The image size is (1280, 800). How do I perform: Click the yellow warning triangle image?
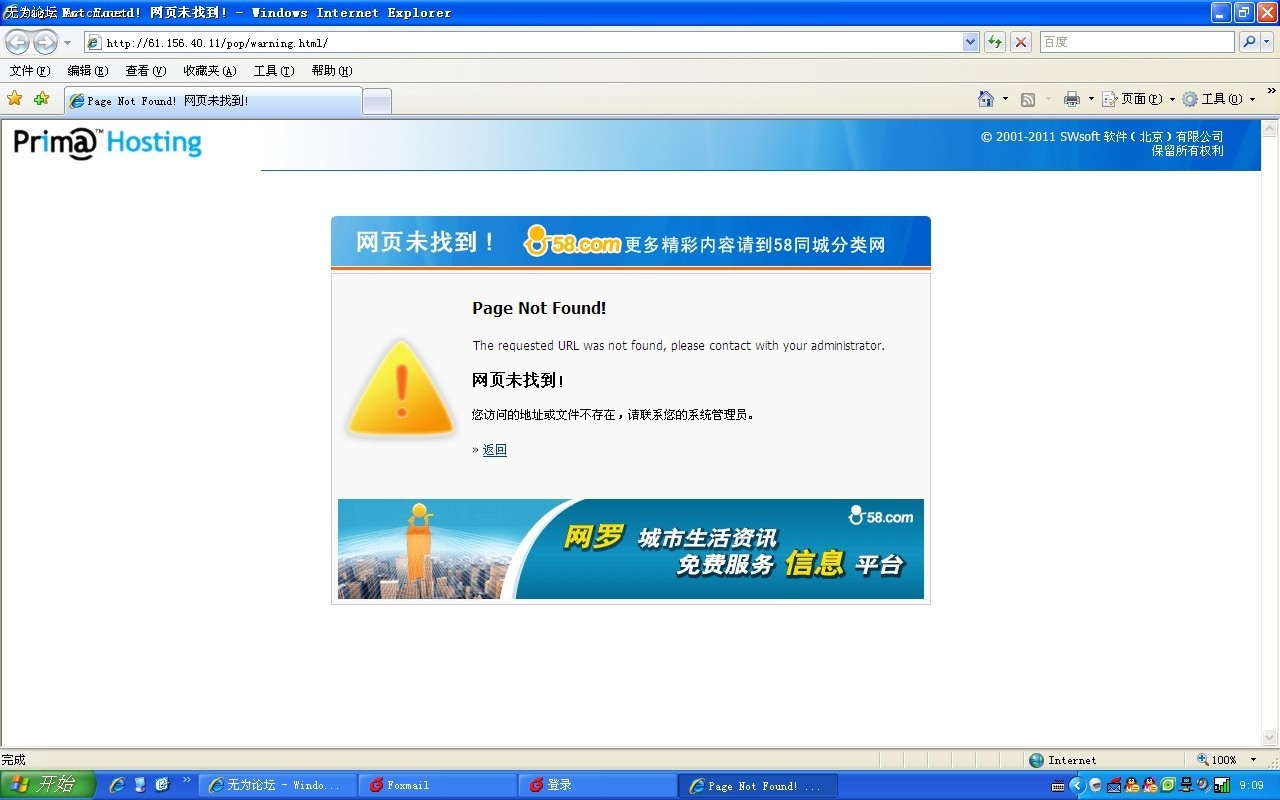pos(401,388)
